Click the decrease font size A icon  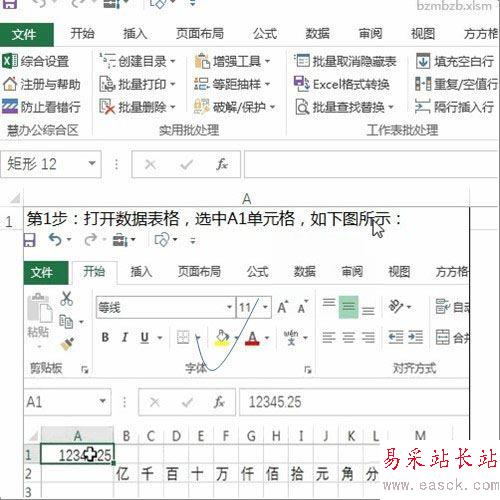[x=302, y=307]
